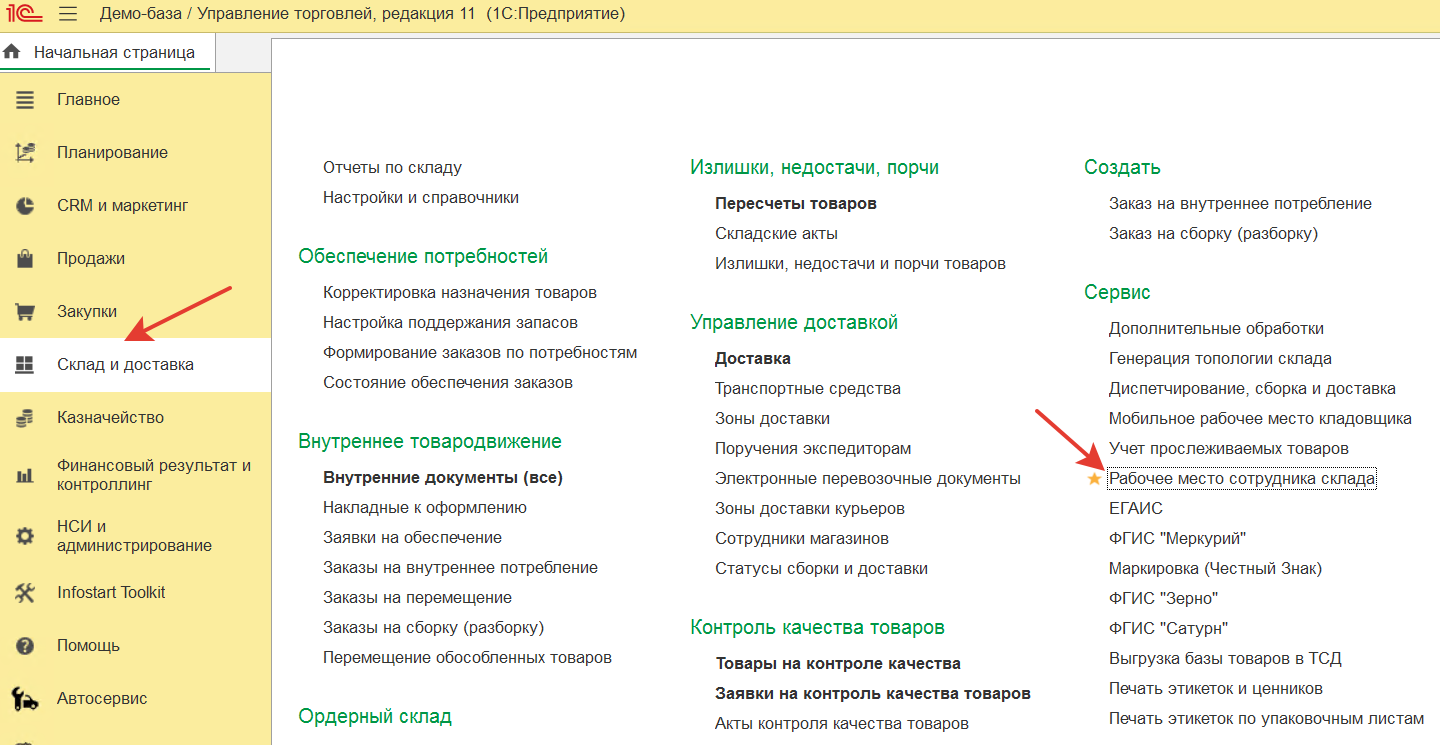Click the Планирование section icon
Viewport: 1440px width, 745px height.
tap(25, 153)
